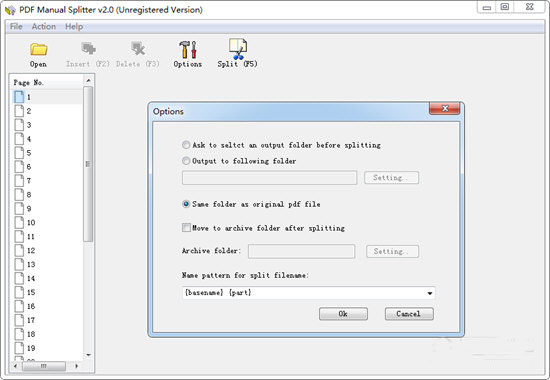The width and height of the screenshot is (550, 380).
Task: Select page 17 icon in the page list
Action: click(19, 320)
